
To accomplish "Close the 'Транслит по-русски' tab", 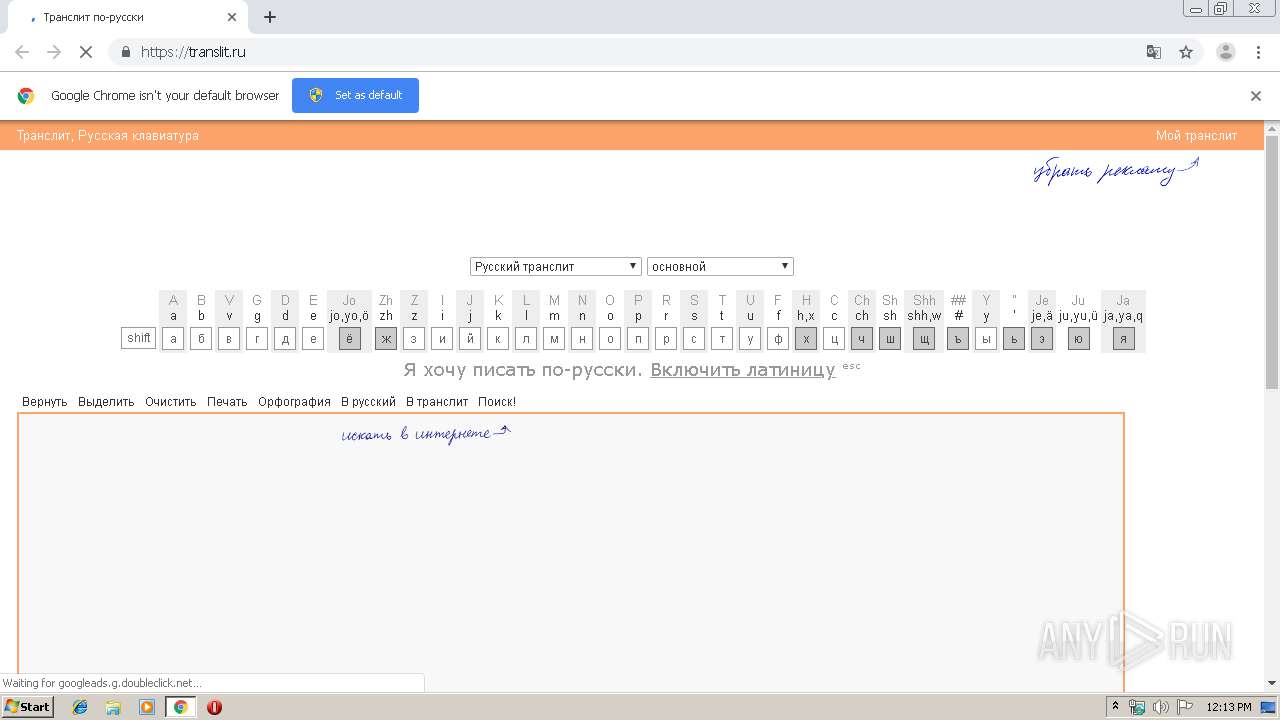I will (x=232, y=17).
